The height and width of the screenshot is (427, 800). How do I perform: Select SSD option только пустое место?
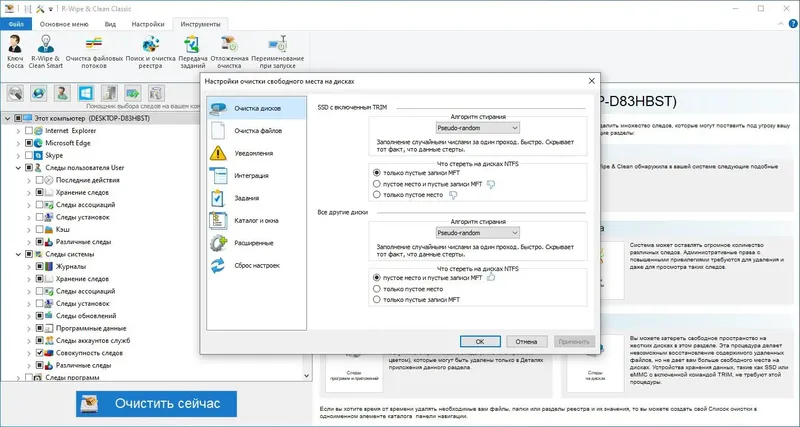[377, 194]
